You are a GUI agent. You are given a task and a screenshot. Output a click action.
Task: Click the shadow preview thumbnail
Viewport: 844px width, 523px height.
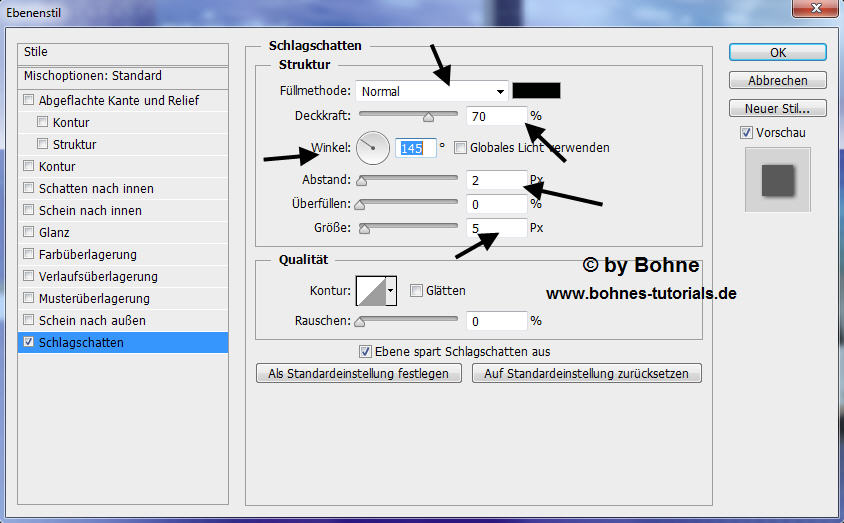[777, 180]
